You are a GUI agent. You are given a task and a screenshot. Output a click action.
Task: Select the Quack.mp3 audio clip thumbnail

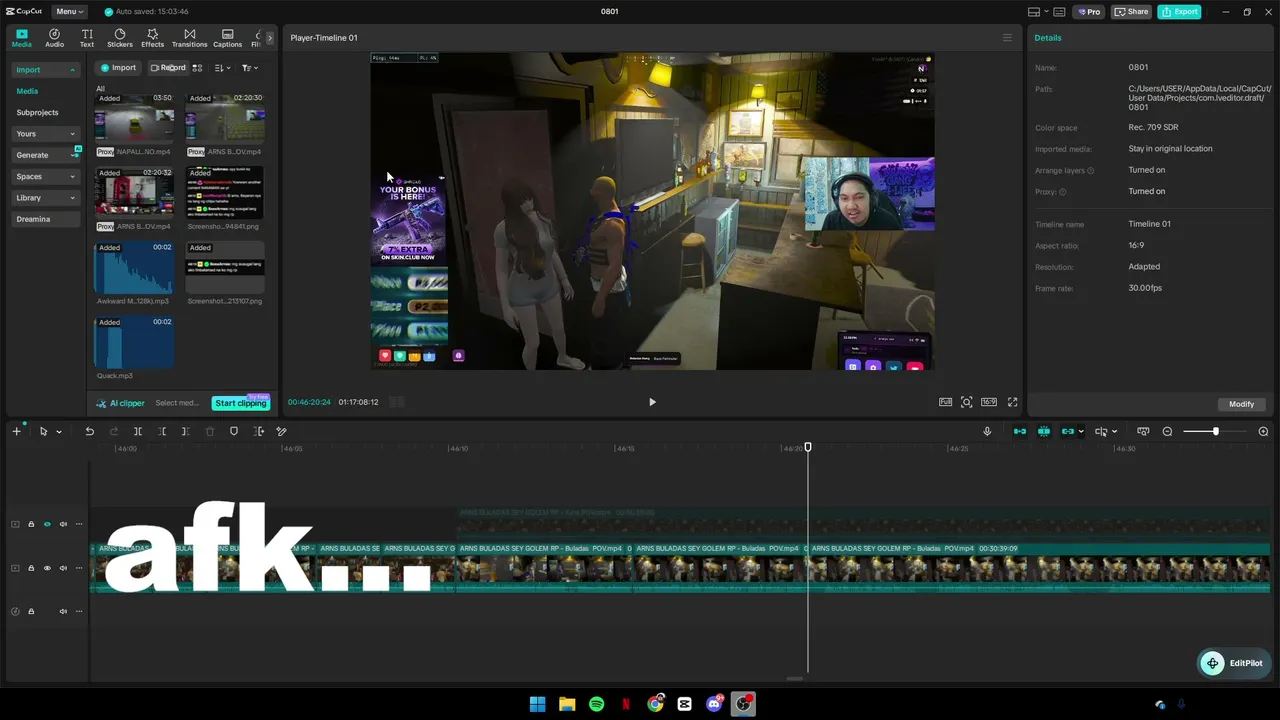[134, 343]
